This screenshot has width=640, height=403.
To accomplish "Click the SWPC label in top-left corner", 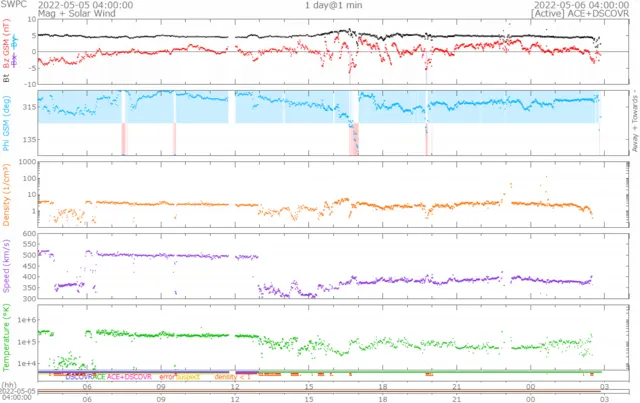I will pyautogui.click(x=14, y=5).
